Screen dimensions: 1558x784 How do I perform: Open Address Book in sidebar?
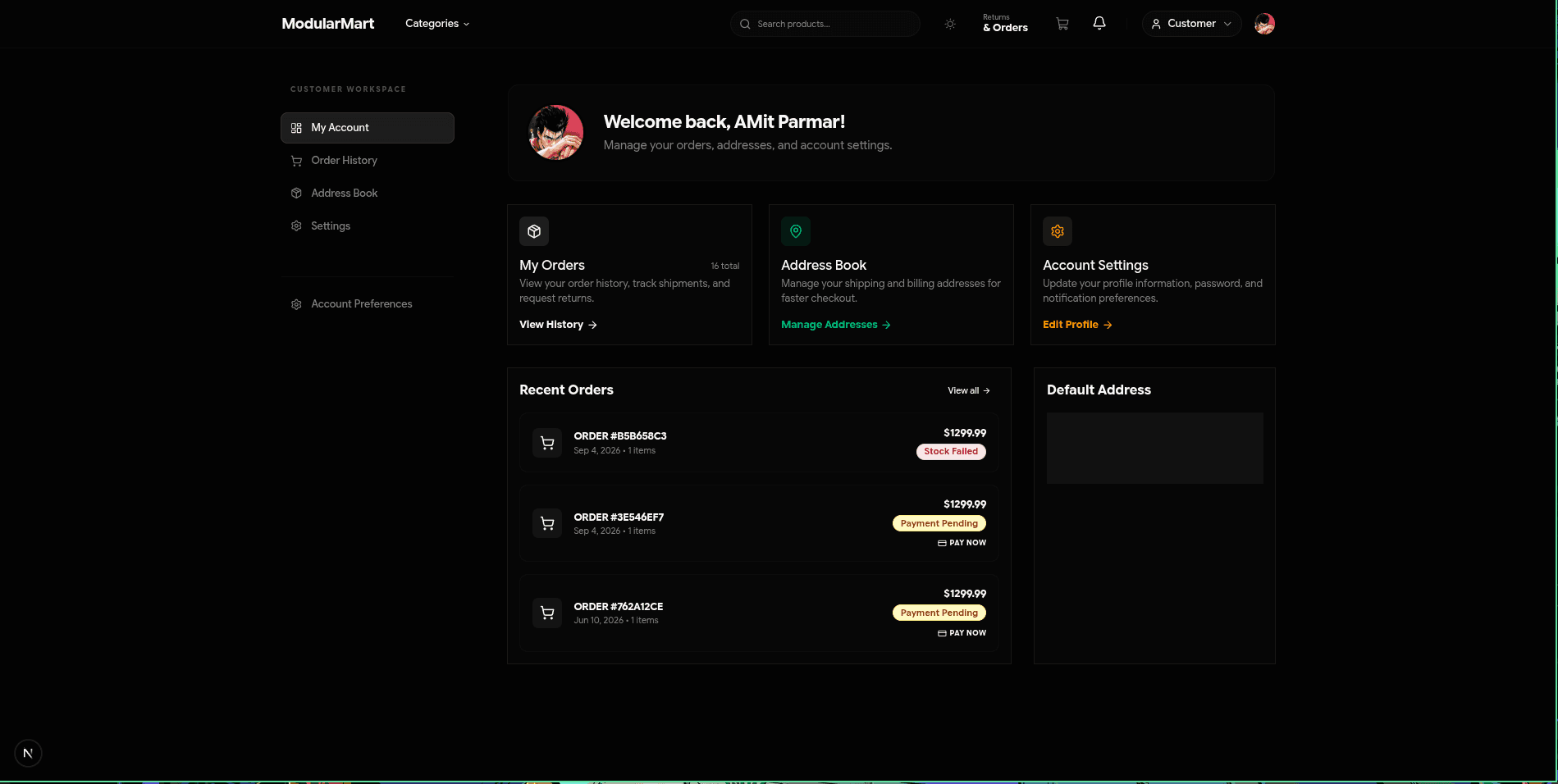tap(368, 194)
